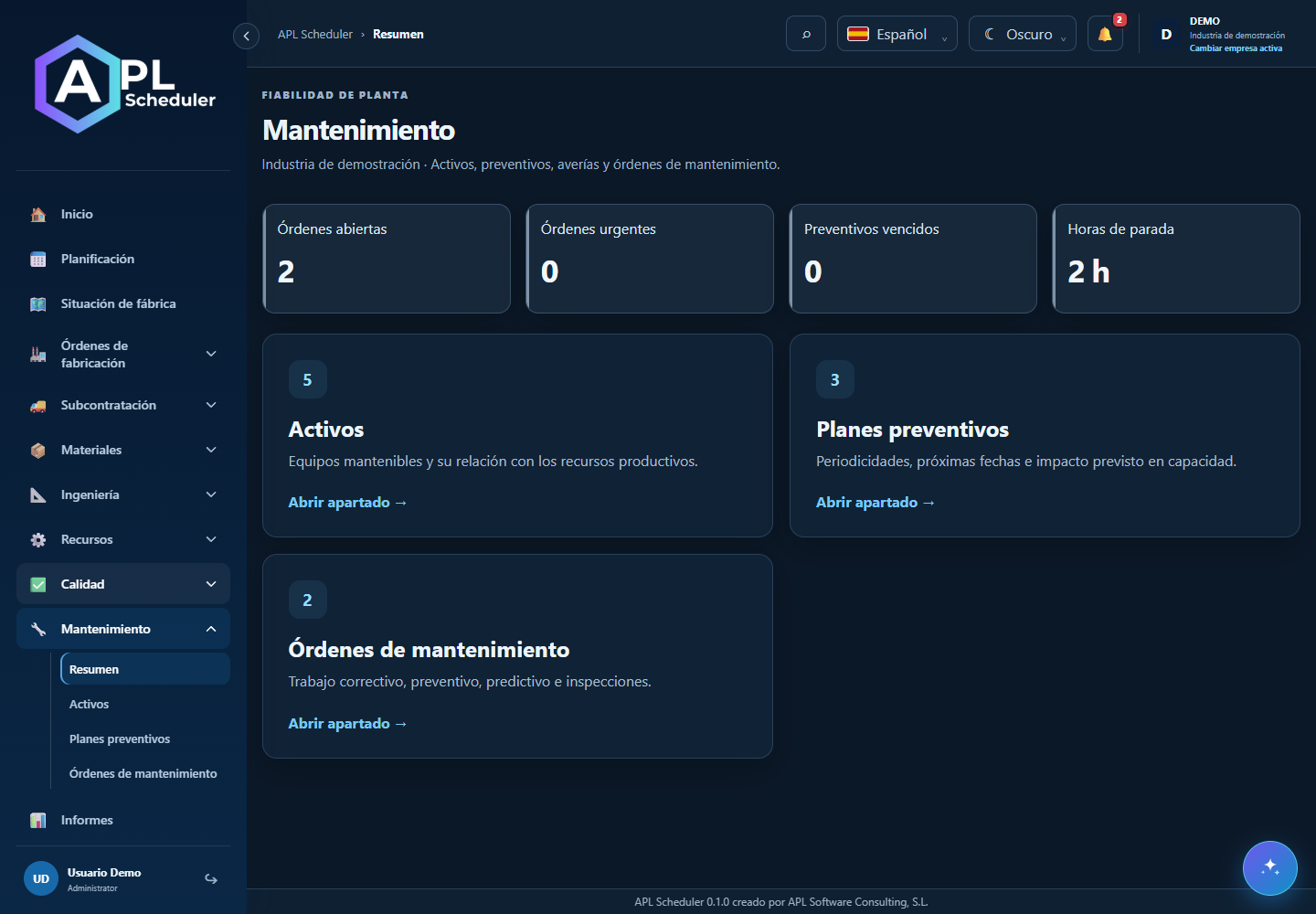Click Cambiar empresa activa link
This screenshot has height=914, width=1316.
click(x=1236, y=48)
